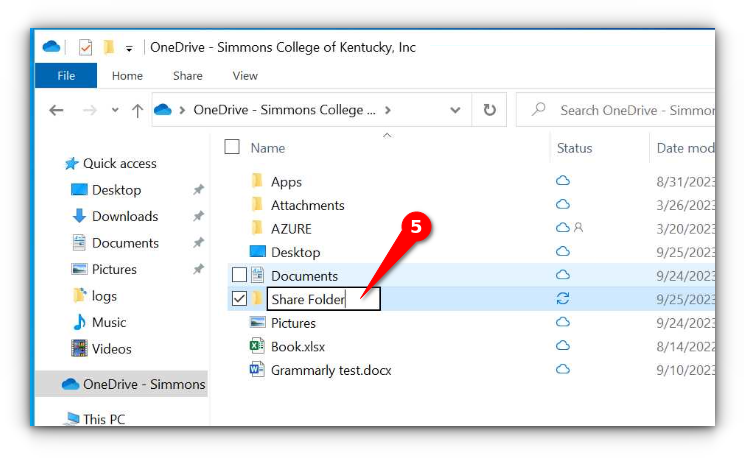The height and width of the screenshot is (458, 745).
Task: Open the recent locations dropdown arrow
Action: coord(115,110)
